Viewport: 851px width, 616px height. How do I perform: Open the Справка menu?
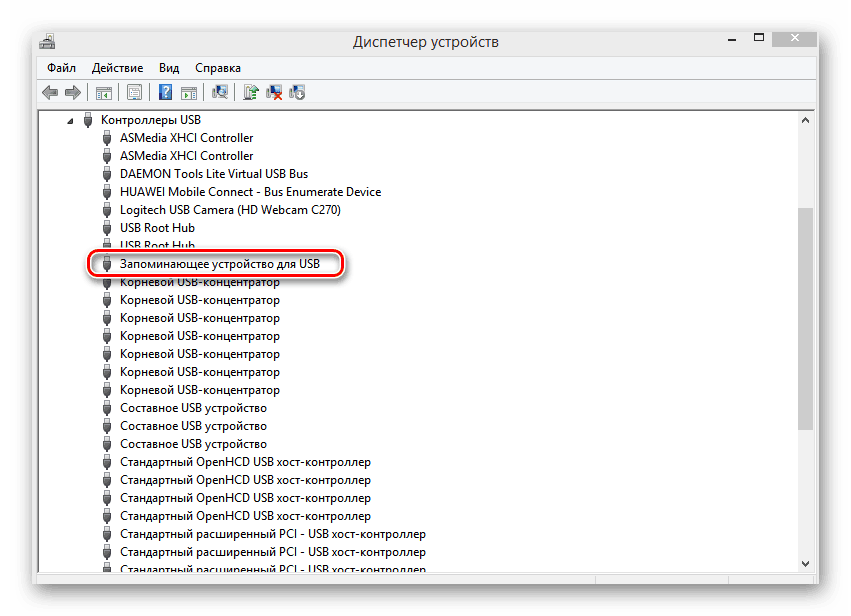tap(218, 68)
